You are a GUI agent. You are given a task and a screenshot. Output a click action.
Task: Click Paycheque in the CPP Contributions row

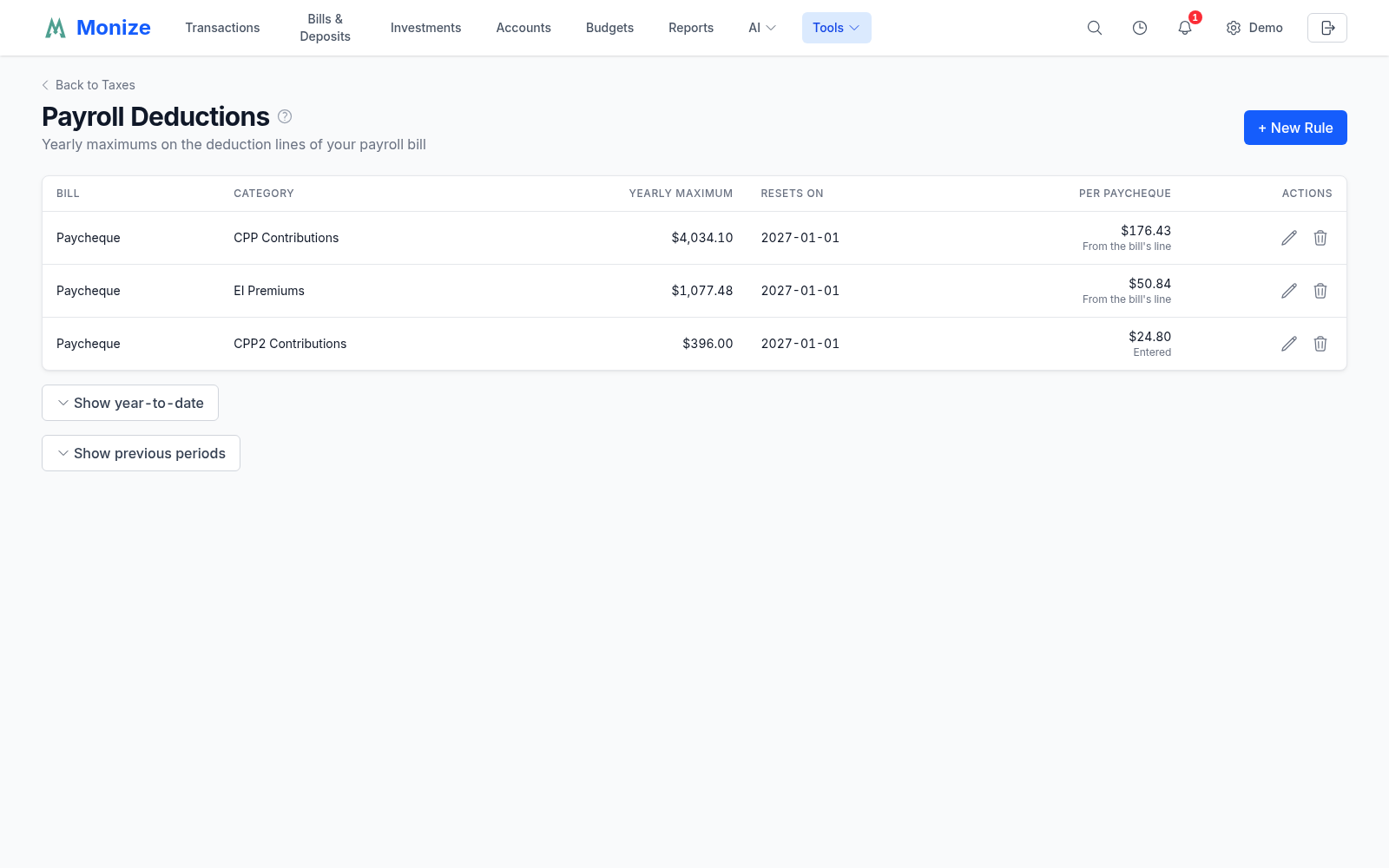coord(89,238)
